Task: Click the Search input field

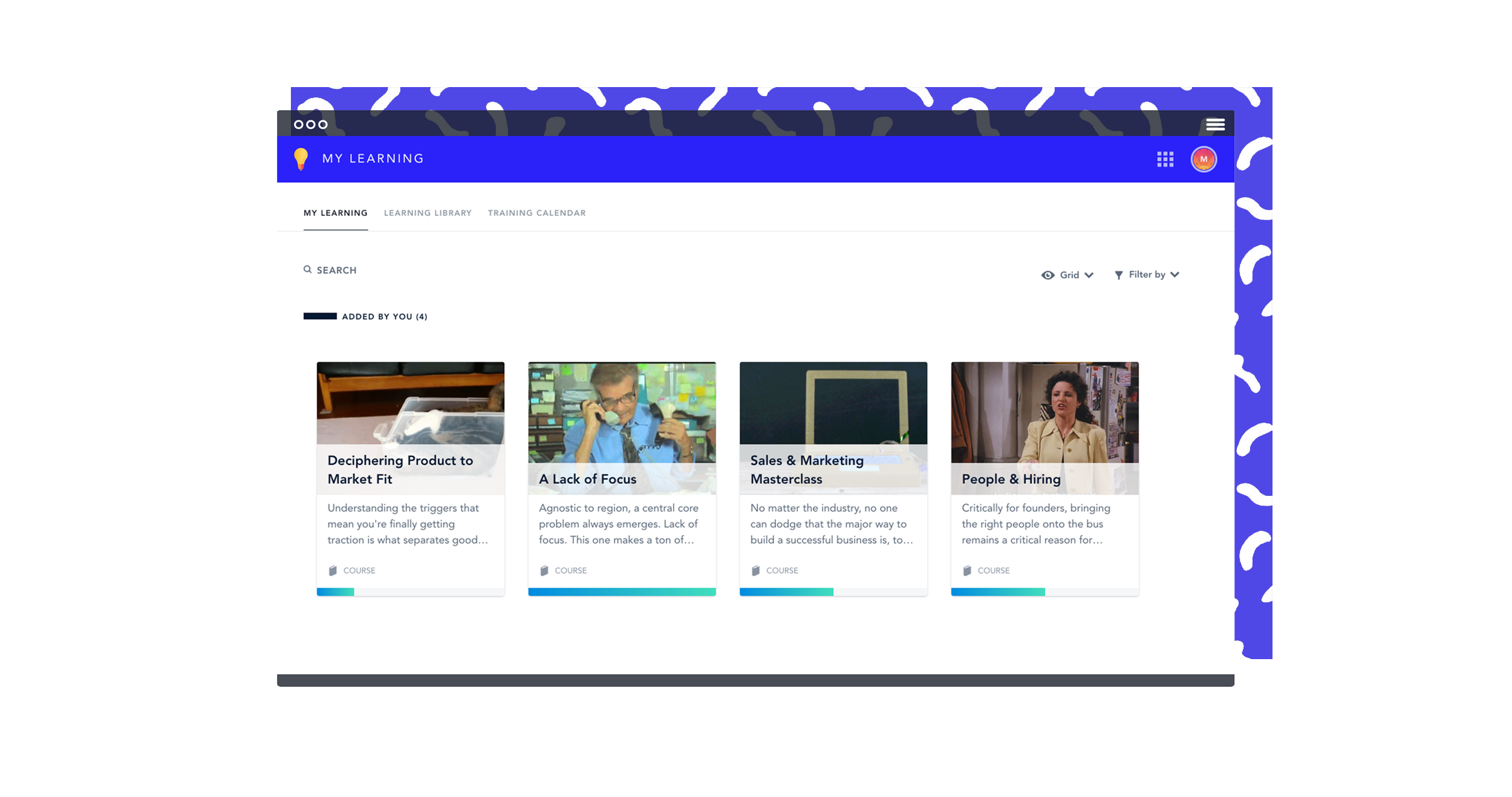Action: tap(337, 270)
